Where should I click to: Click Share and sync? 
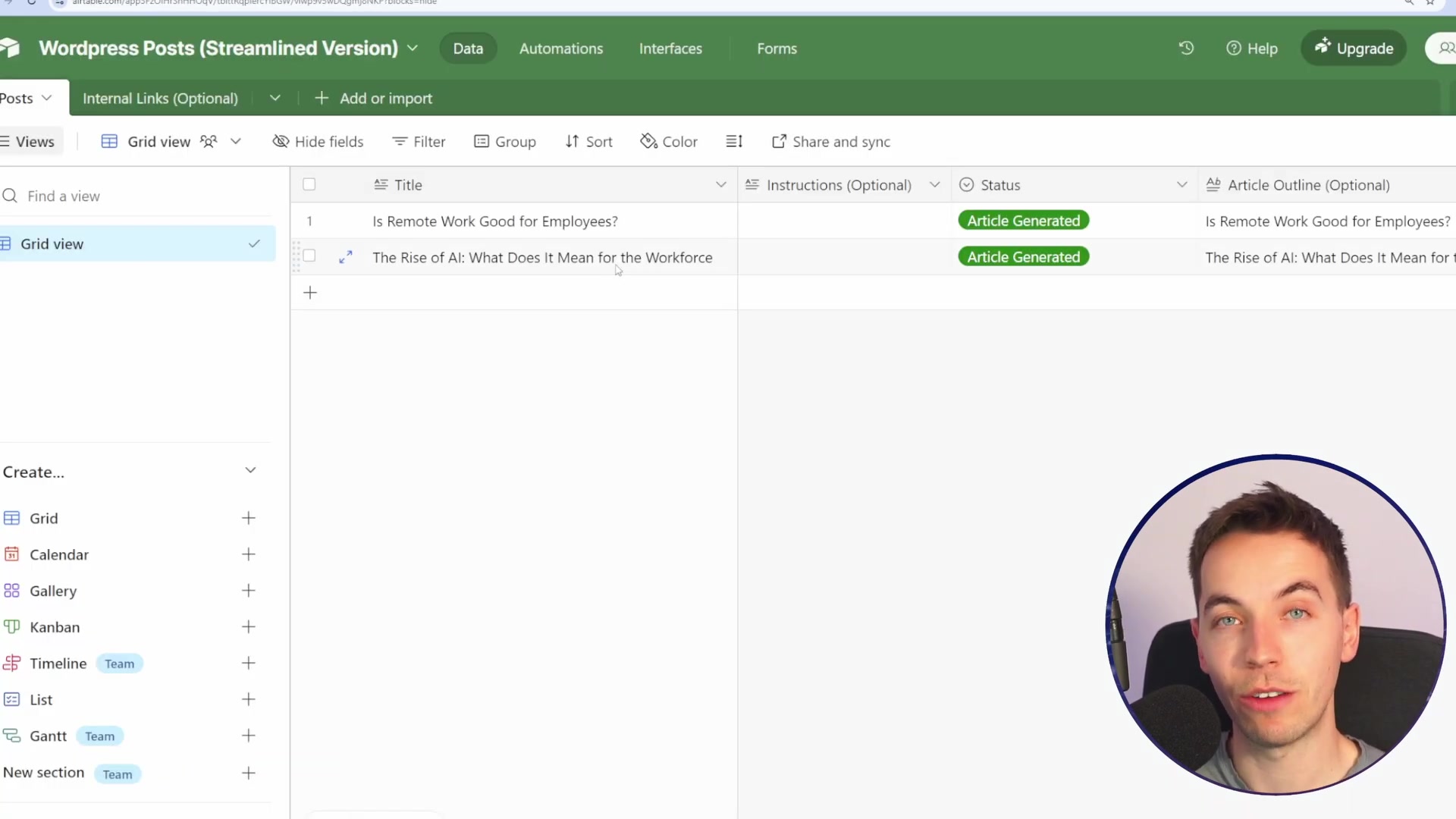(x=831, y=142)
